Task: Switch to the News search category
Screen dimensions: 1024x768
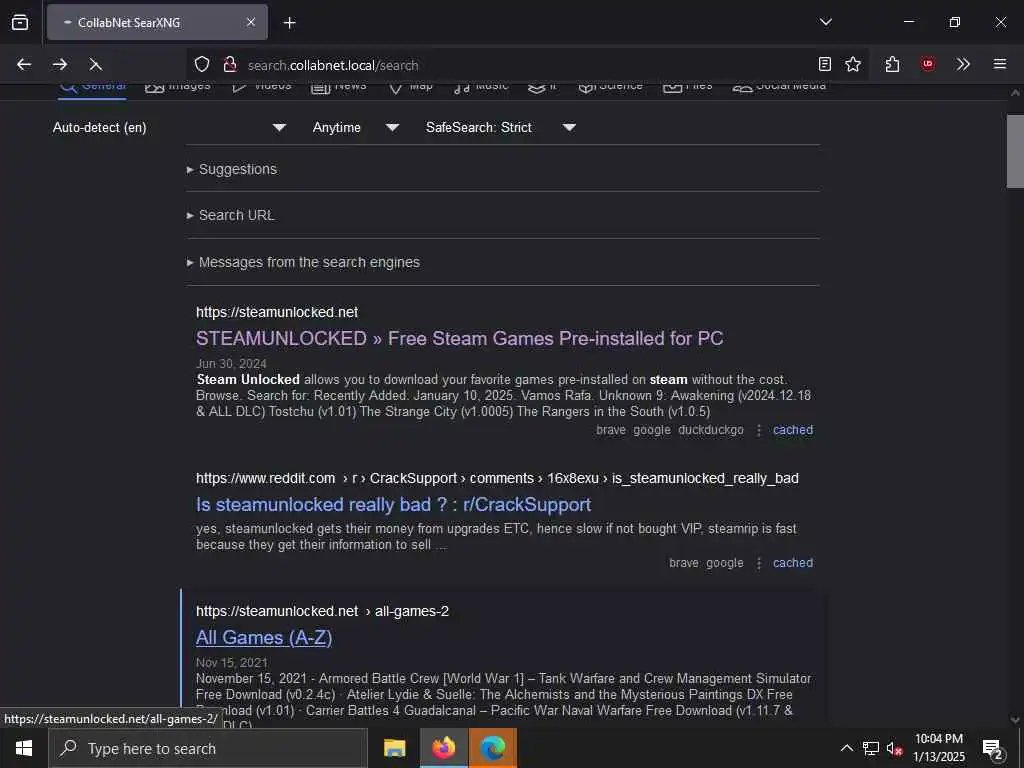Action: click(x=338, y=87)
